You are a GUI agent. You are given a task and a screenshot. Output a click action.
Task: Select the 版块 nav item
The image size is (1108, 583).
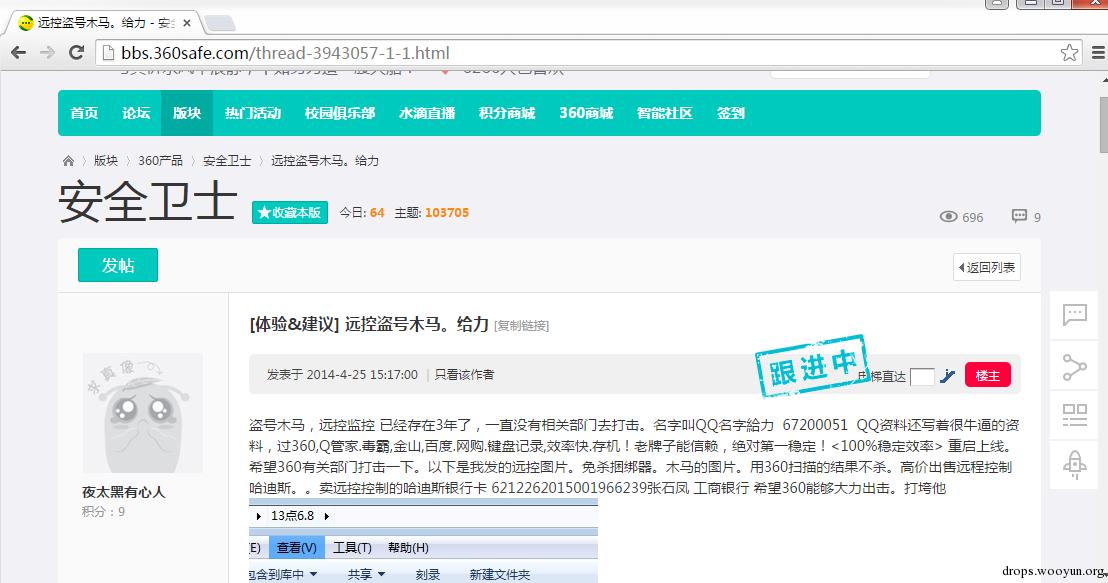tap(187, 113)
